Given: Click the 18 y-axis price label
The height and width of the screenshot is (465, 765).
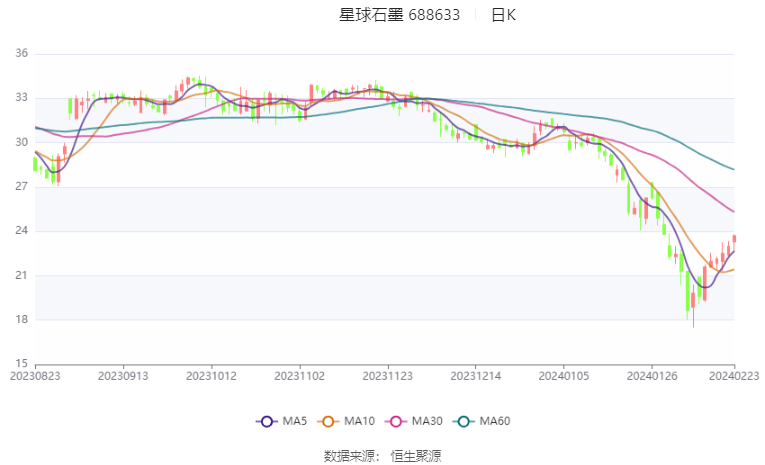Looking at the screenshot, I should coord(21,320).
